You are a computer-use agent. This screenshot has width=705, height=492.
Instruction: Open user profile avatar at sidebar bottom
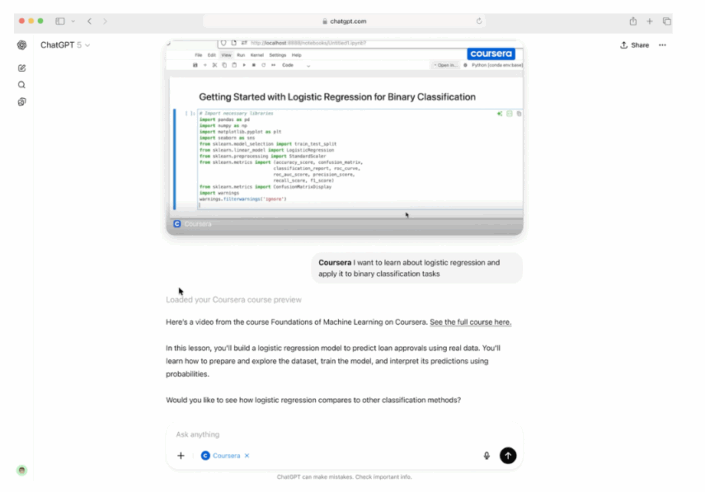point(22,470)
